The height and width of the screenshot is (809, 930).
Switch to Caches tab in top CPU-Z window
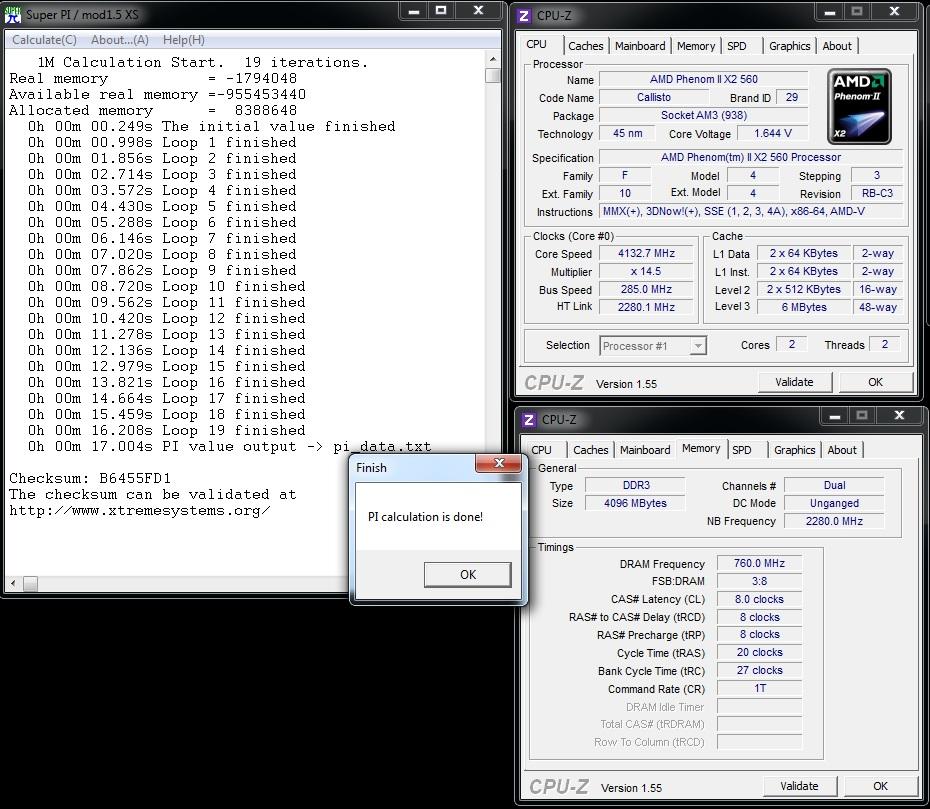[585, 46]
